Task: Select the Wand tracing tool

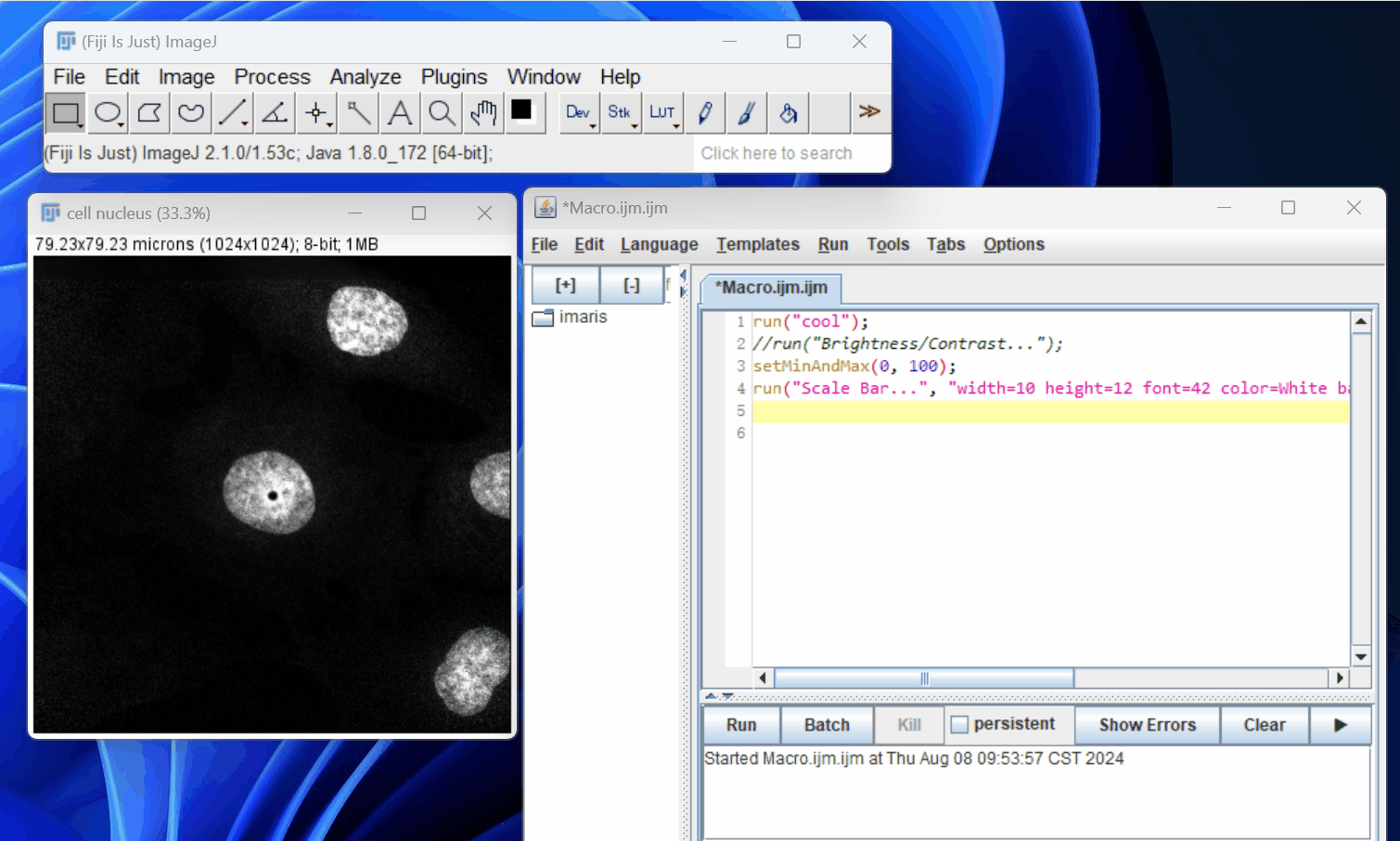Action: (x=358, y=113)
